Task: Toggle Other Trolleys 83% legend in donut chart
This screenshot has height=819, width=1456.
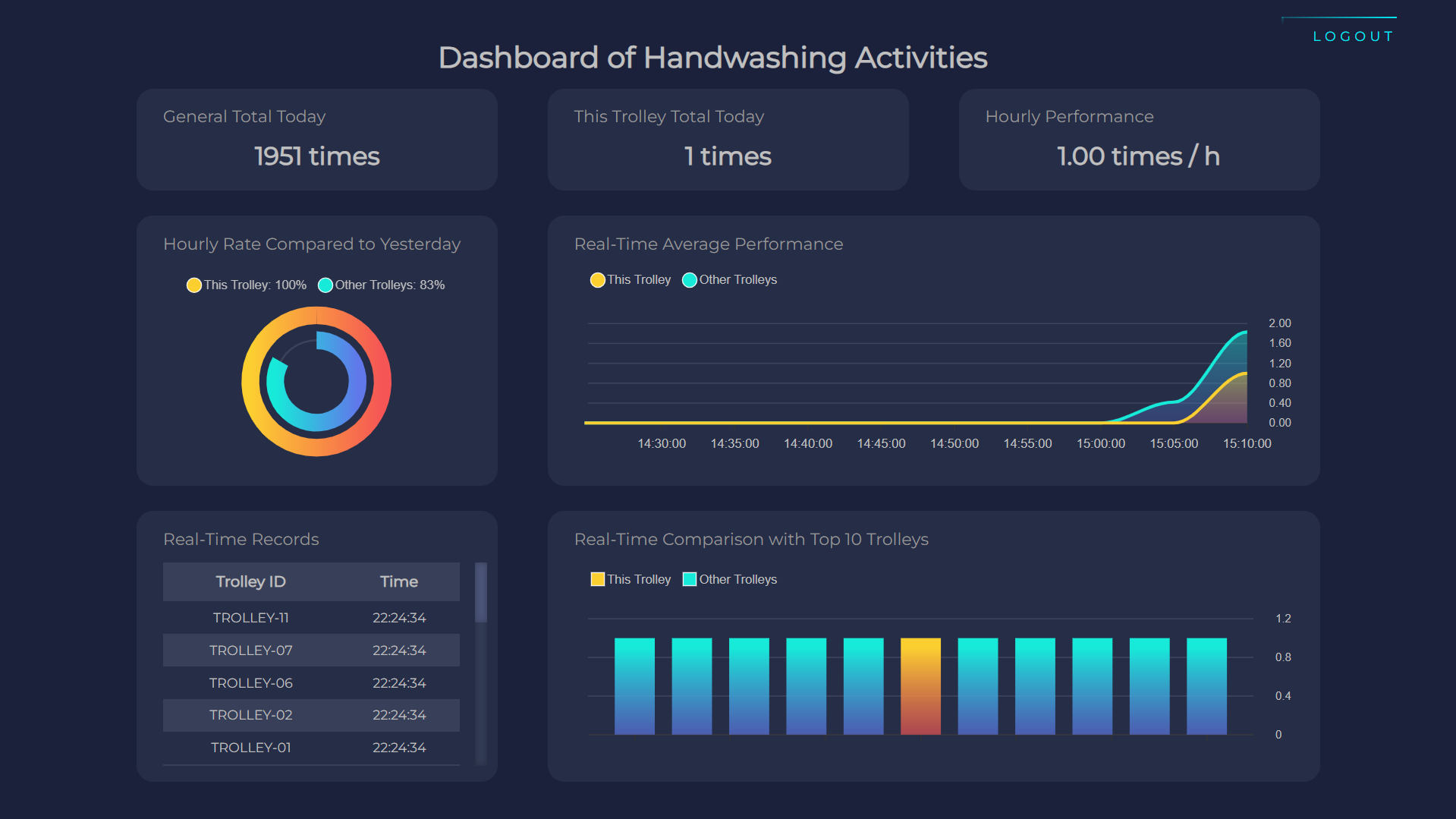Action: pos(382,285)
